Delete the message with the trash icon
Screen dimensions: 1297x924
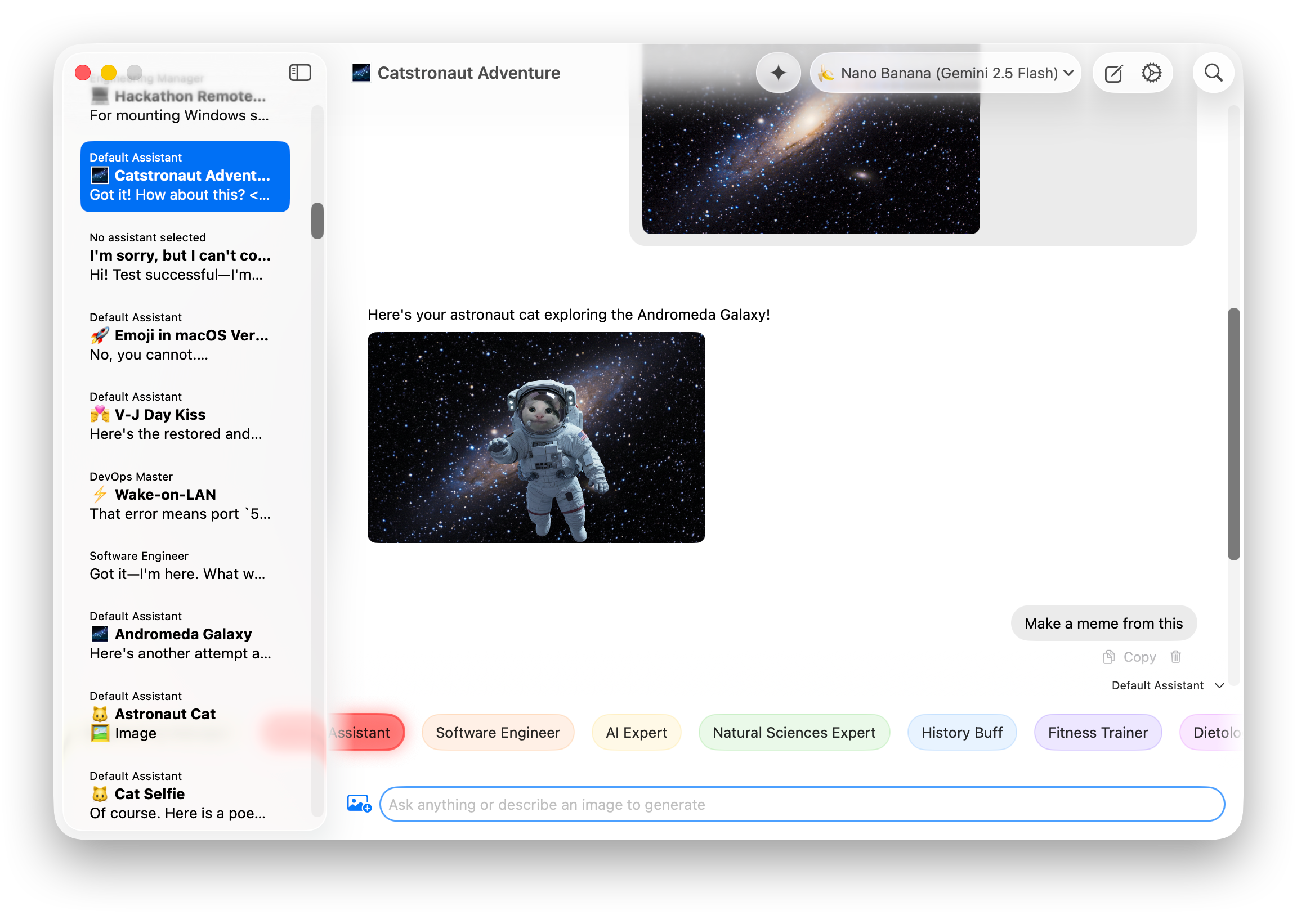pyautogui.click(x=1176, y=657)
